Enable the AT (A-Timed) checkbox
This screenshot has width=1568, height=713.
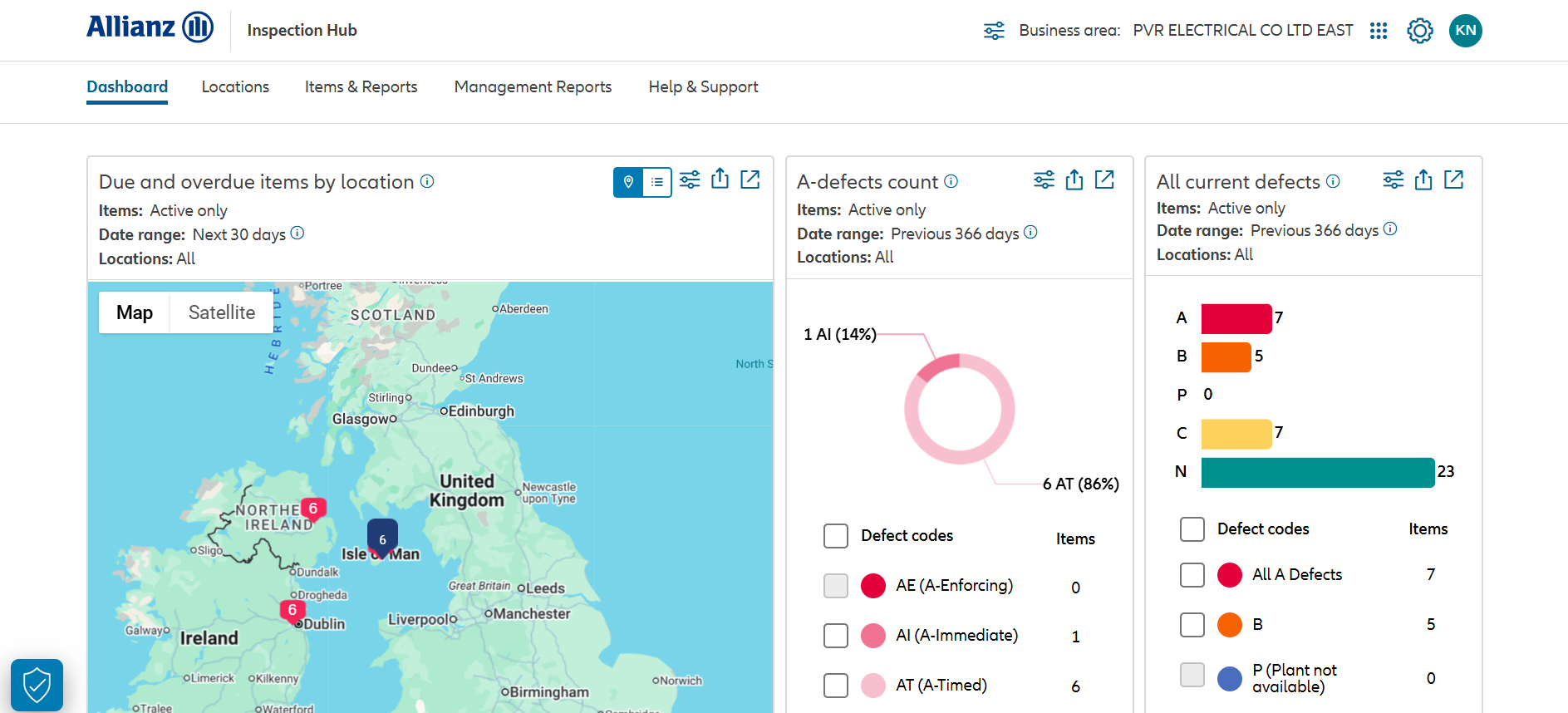(835, 686)
